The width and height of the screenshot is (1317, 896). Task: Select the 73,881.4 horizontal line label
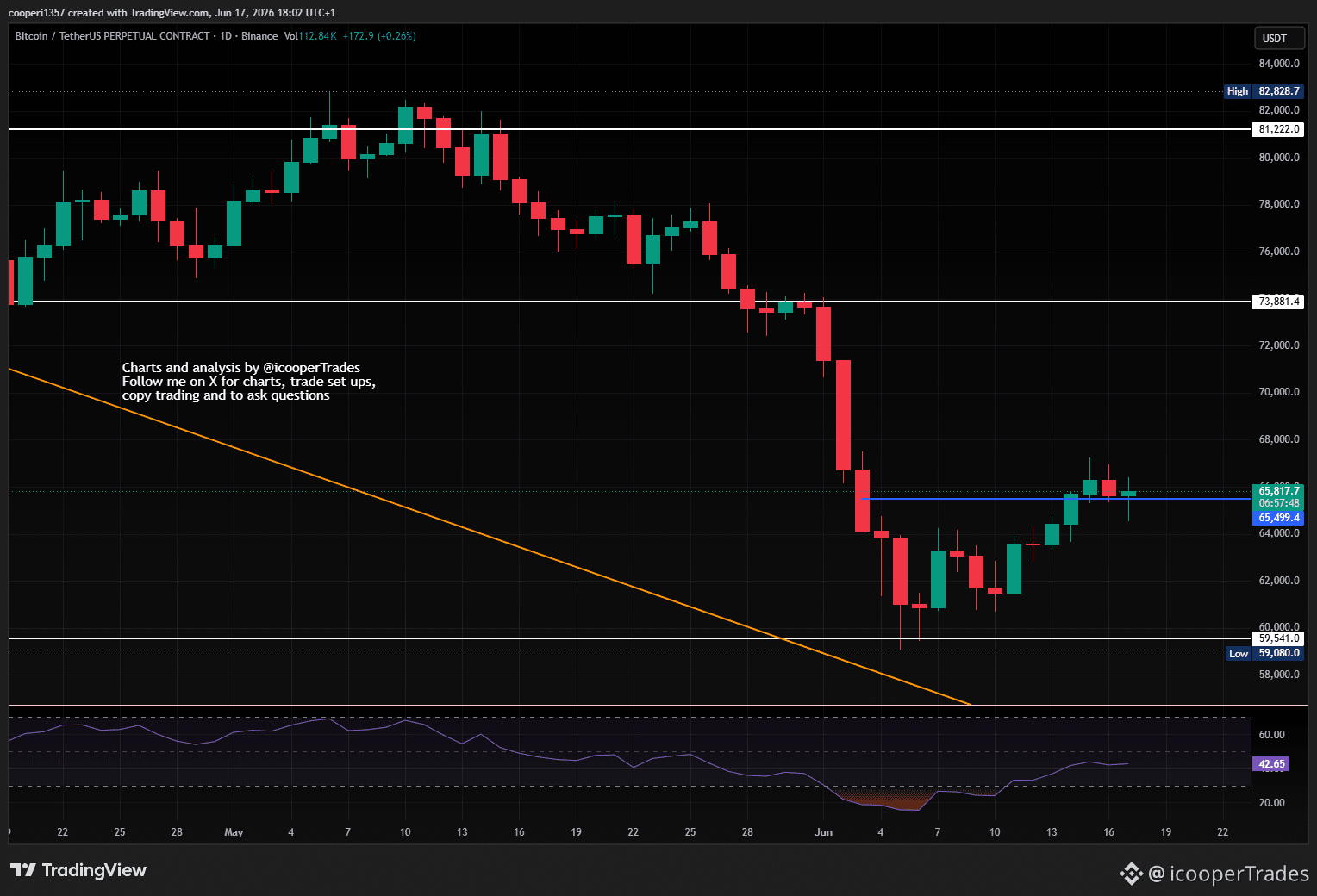click(1278, 302)
